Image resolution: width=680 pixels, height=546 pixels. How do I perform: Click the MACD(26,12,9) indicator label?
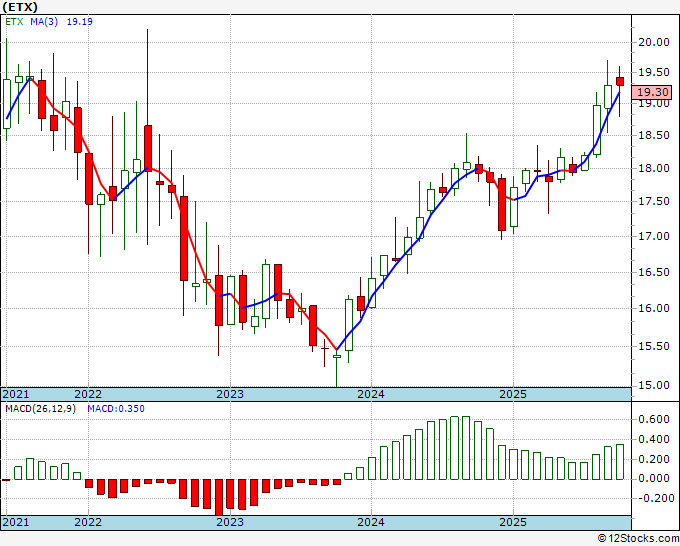point(40,409)
